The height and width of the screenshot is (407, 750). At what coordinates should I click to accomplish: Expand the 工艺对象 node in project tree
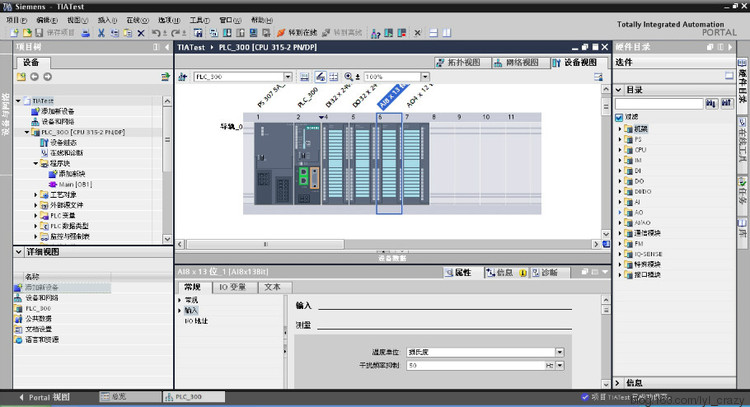(x=37, y=194)
